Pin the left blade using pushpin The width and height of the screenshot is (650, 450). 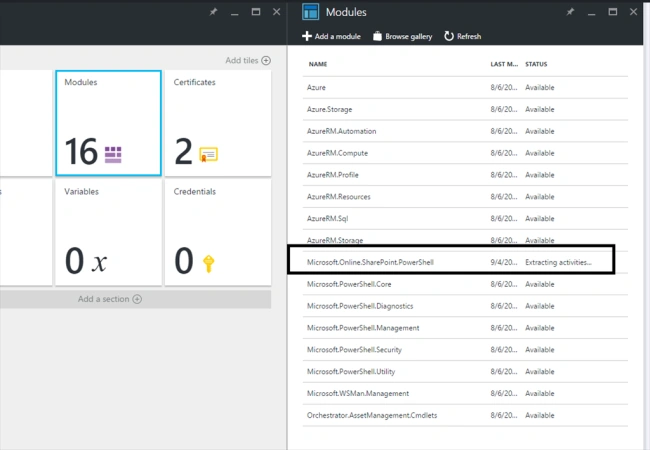[x=213, y=12]
